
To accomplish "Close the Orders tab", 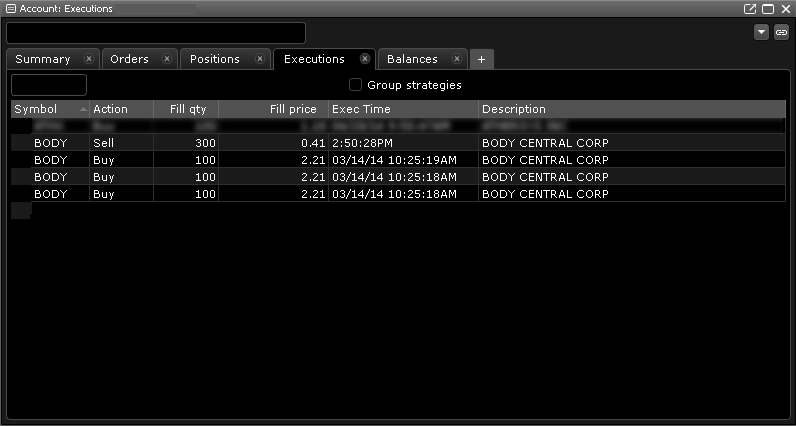I will (x=167, y=59).
